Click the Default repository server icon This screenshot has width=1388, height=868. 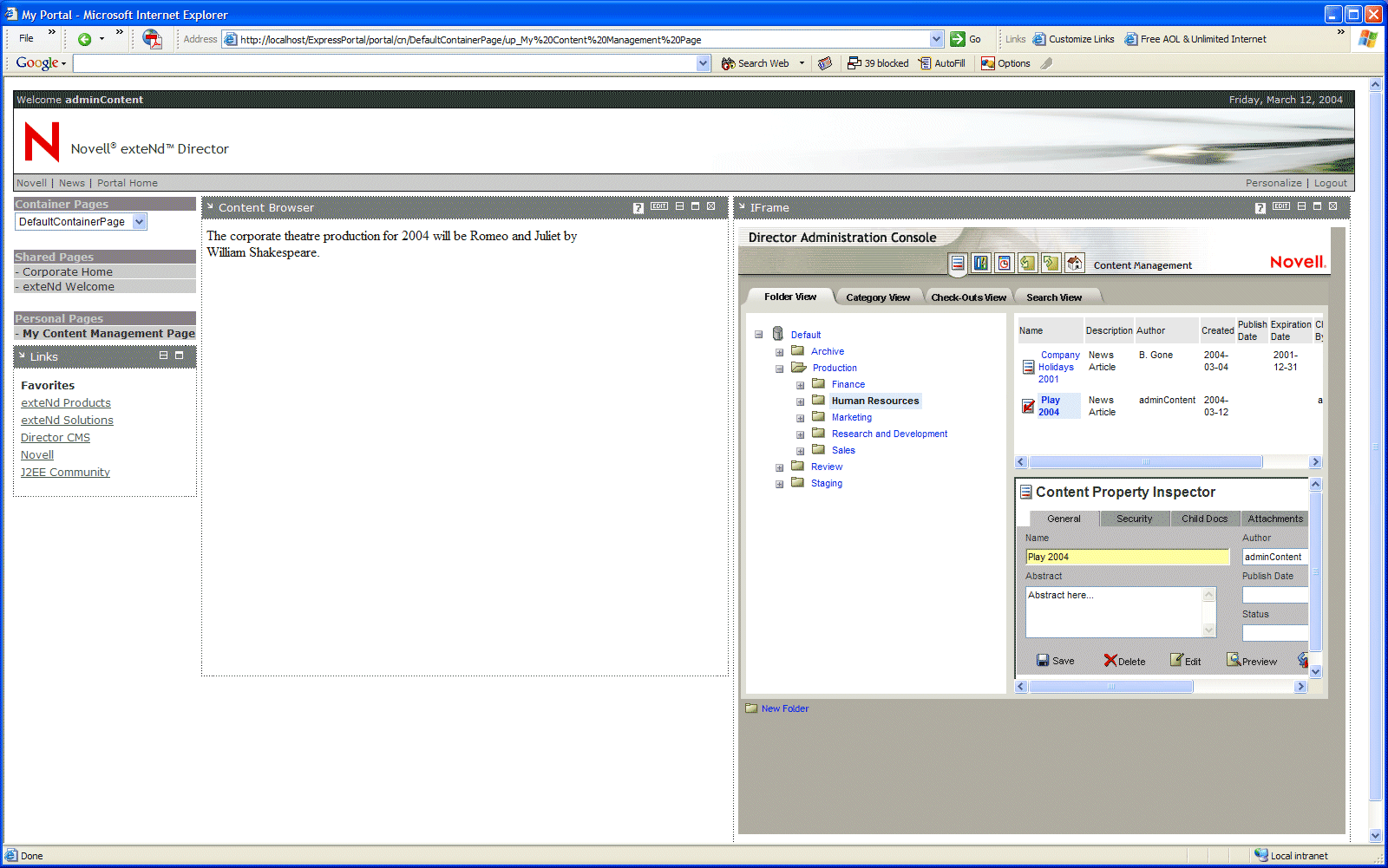(x=778, y=334)
